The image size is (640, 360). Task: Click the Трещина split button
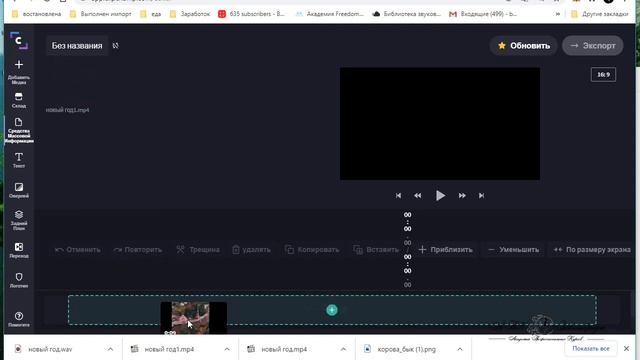[x=198, y=250]
